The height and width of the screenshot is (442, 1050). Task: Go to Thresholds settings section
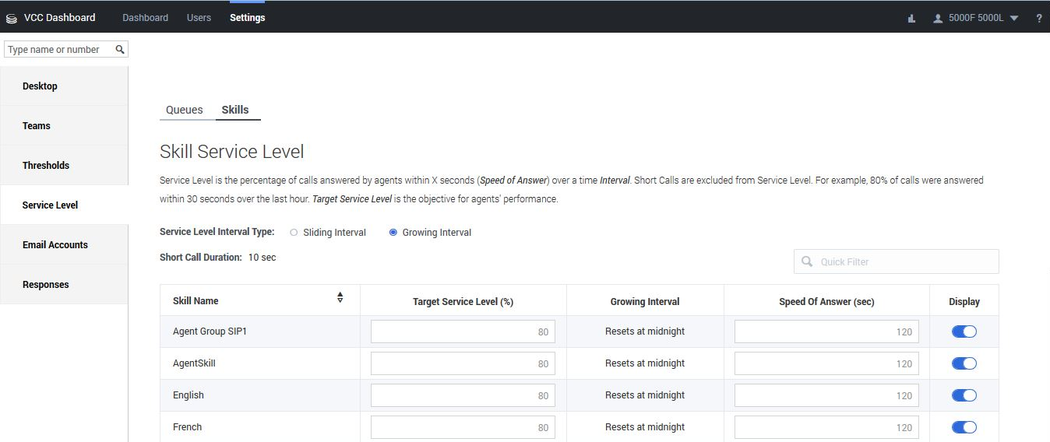tap(46, 165)
